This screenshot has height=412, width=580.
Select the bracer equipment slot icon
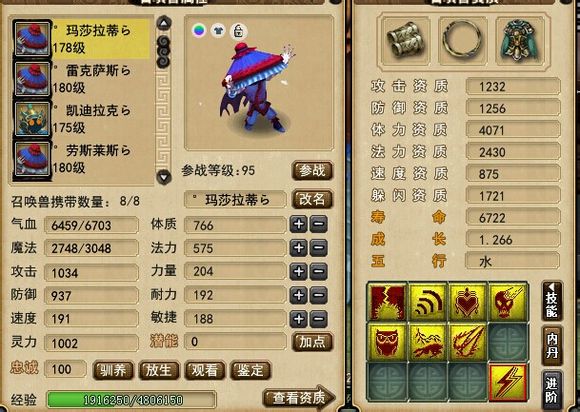[x=405, y=41]
